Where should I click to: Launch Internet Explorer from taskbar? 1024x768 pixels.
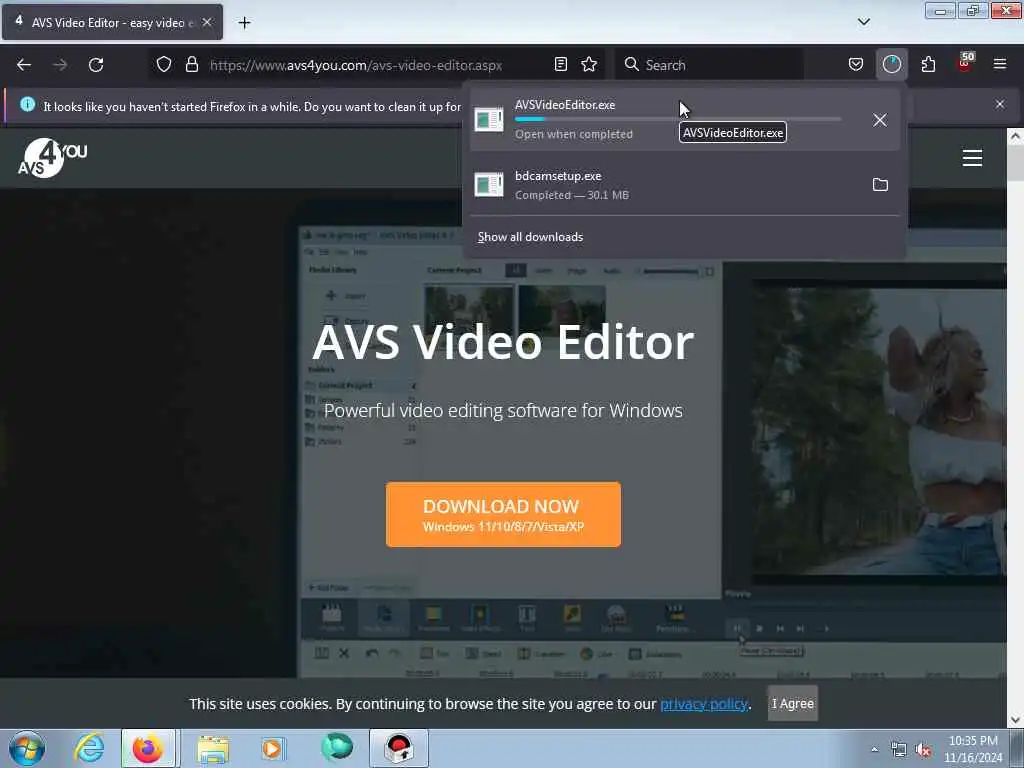point(89,748)
